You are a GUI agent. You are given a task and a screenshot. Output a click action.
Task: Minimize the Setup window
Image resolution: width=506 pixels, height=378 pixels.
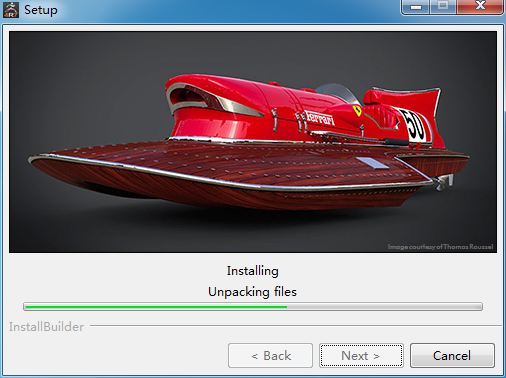tap(416, 6)
